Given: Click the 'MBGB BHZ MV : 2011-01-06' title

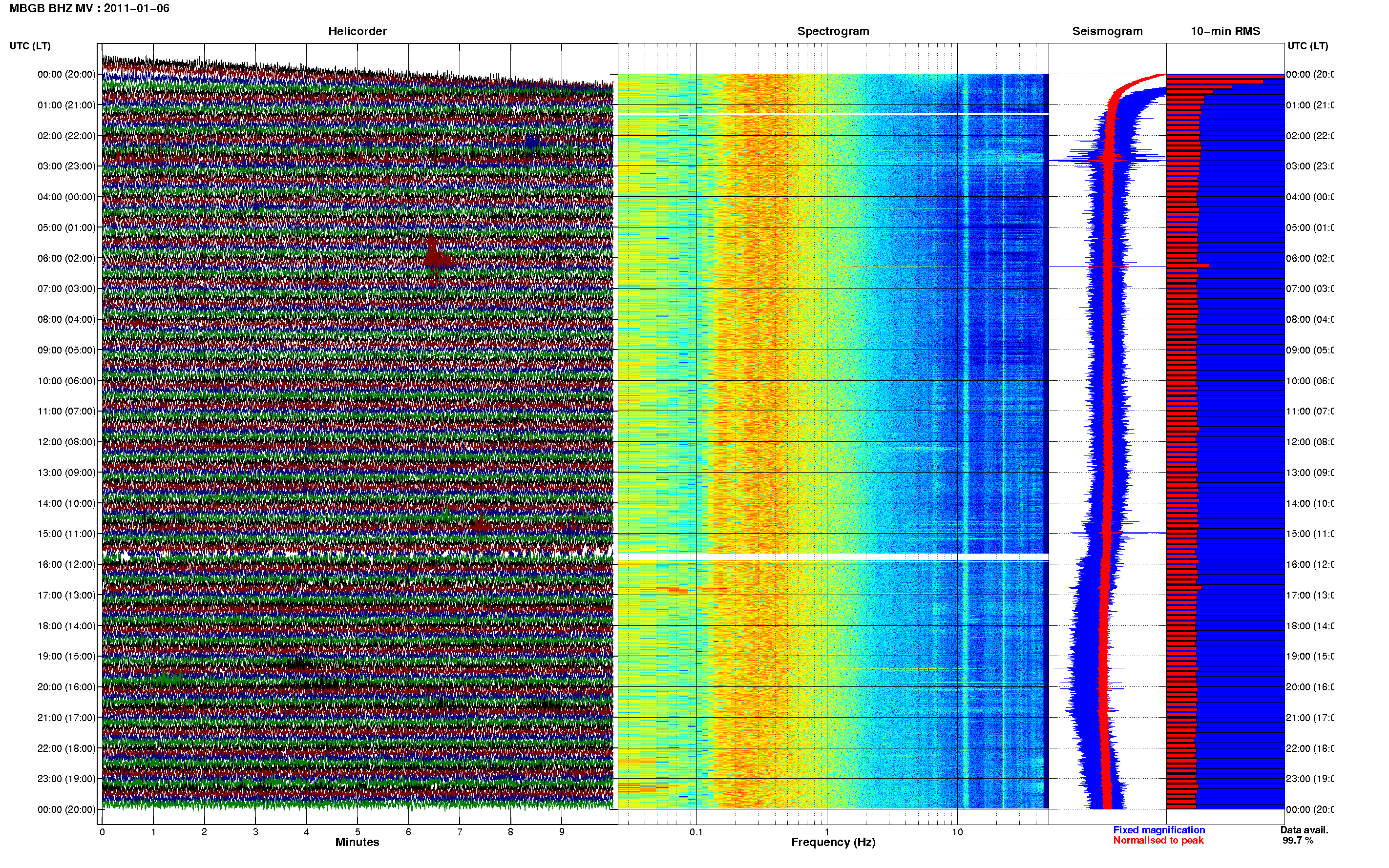Looking at the screenshot, I should [x=89, y=8].
